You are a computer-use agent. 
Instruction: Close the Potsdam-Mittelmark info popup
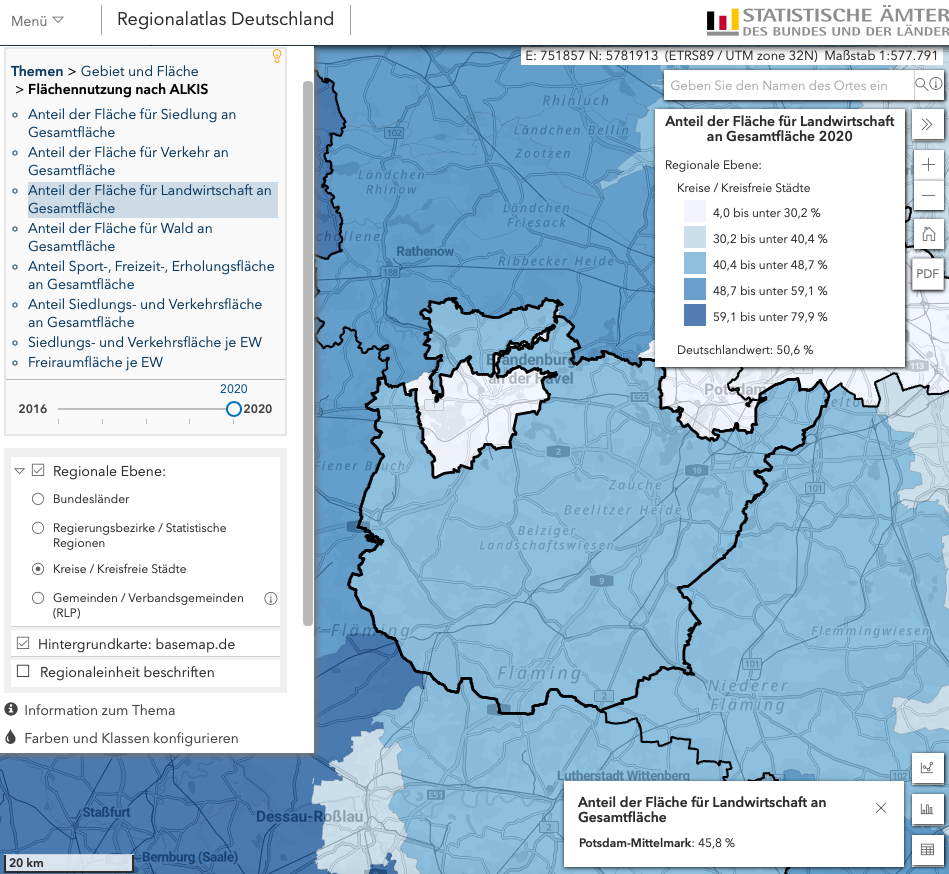tap(881, 808)
